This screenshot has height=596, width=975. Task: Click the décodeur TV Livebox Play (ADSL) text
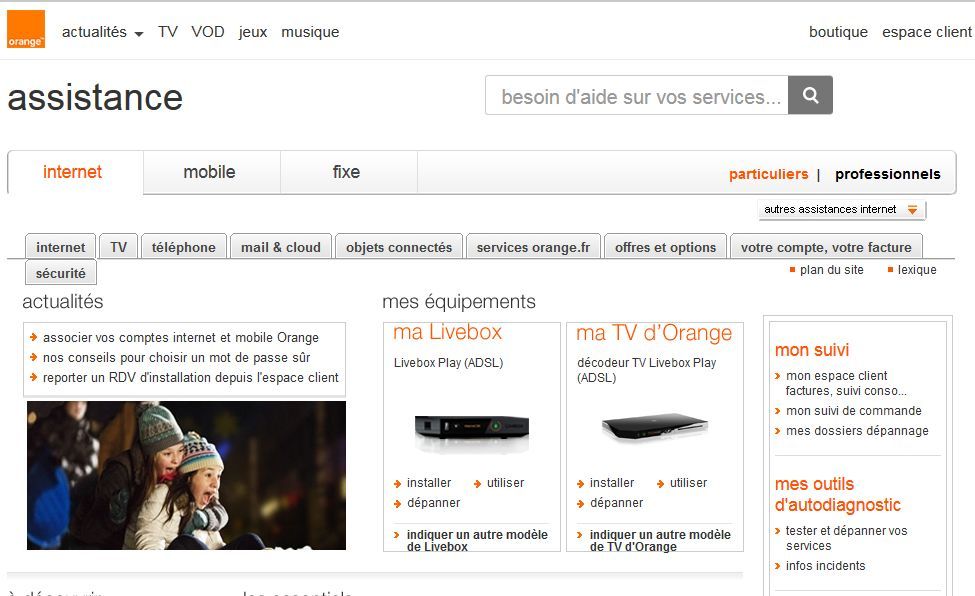pyautogui.click(x=646, y=370)
